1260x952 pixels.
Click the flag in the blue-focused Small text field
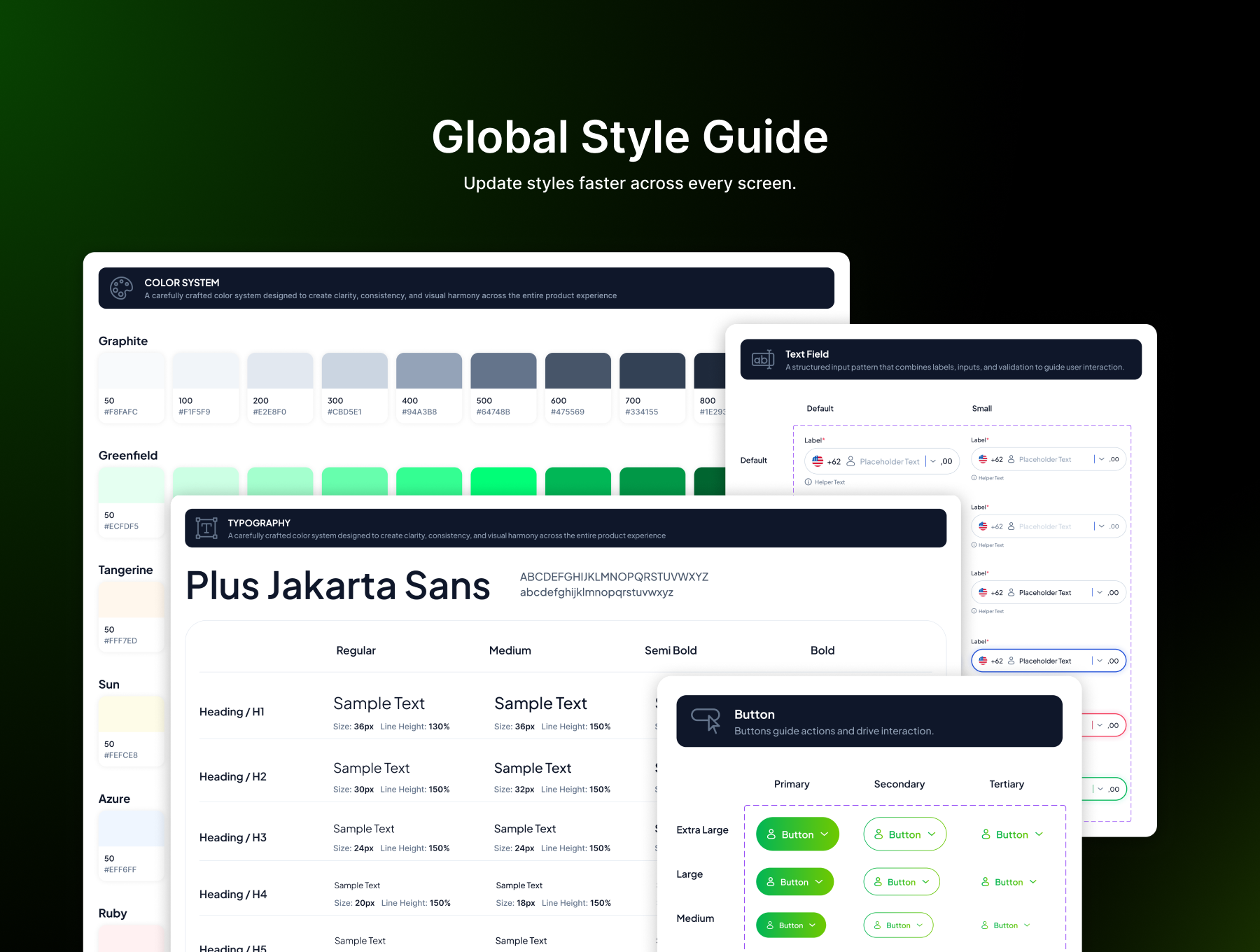point(983,661)
